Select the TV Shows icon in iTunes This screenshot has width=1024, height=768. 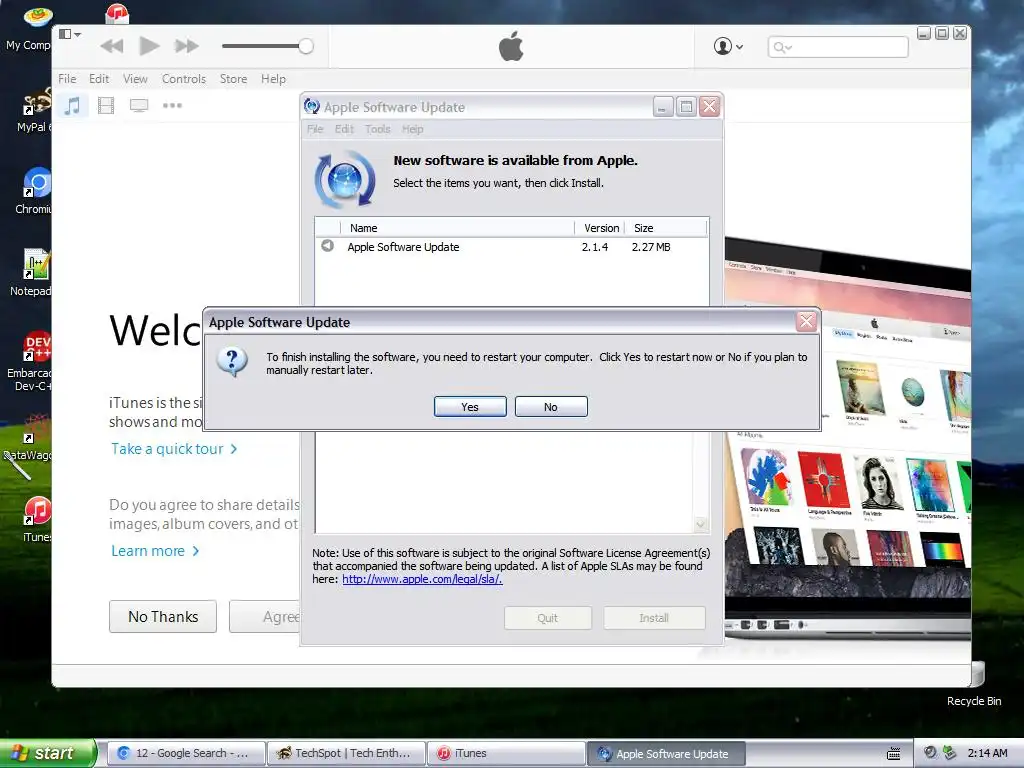139,105
